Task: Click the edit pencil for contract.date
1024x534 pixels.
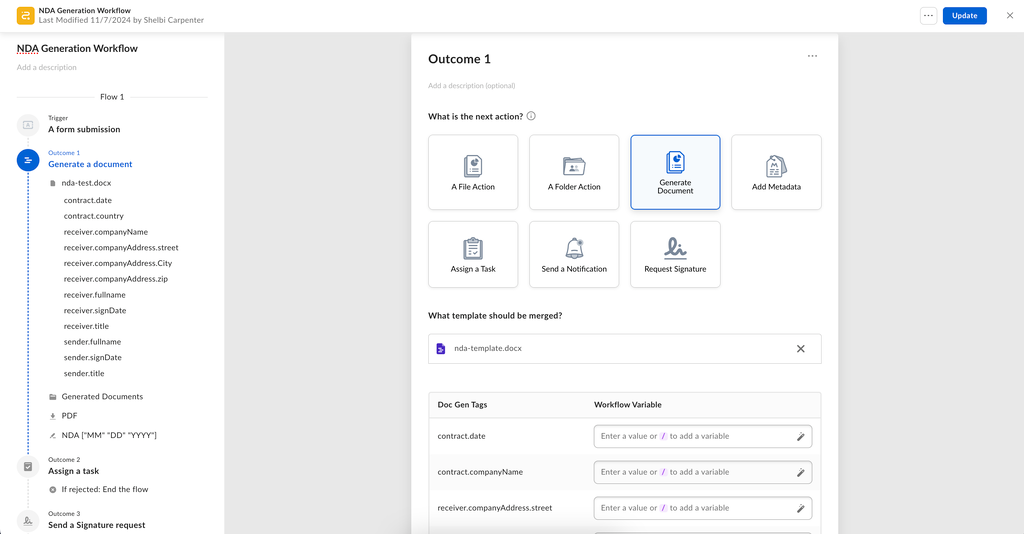Action: click(x=800, y=437)
